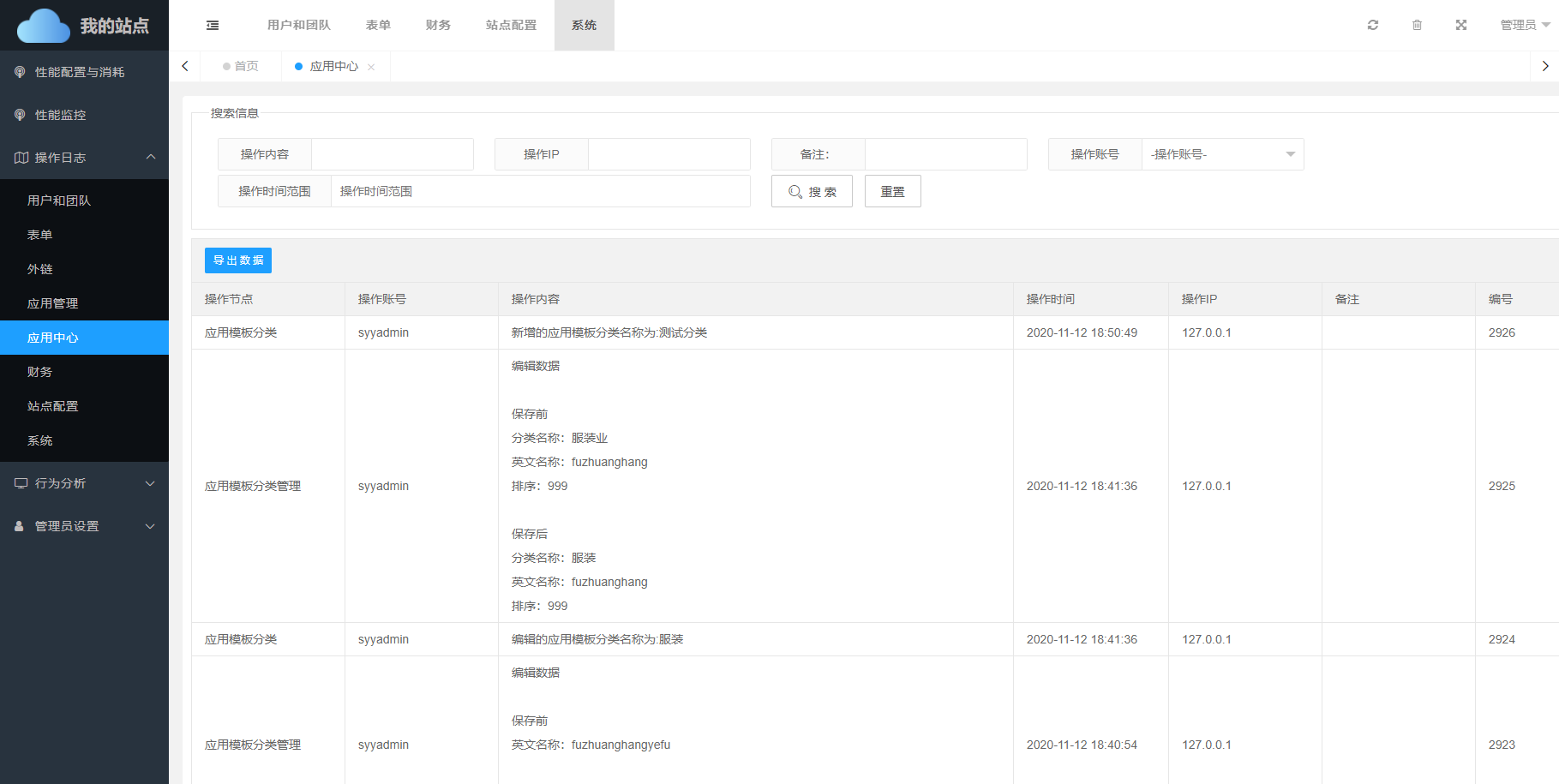Click the 操作时间范围 input field
1559x784 pixels.
(x=540, y=191)
